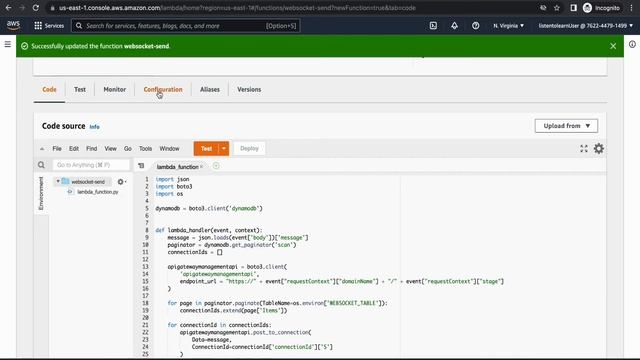Open the Tools menu in editor
The image size is (640, 360).
[x=145, y=149]
